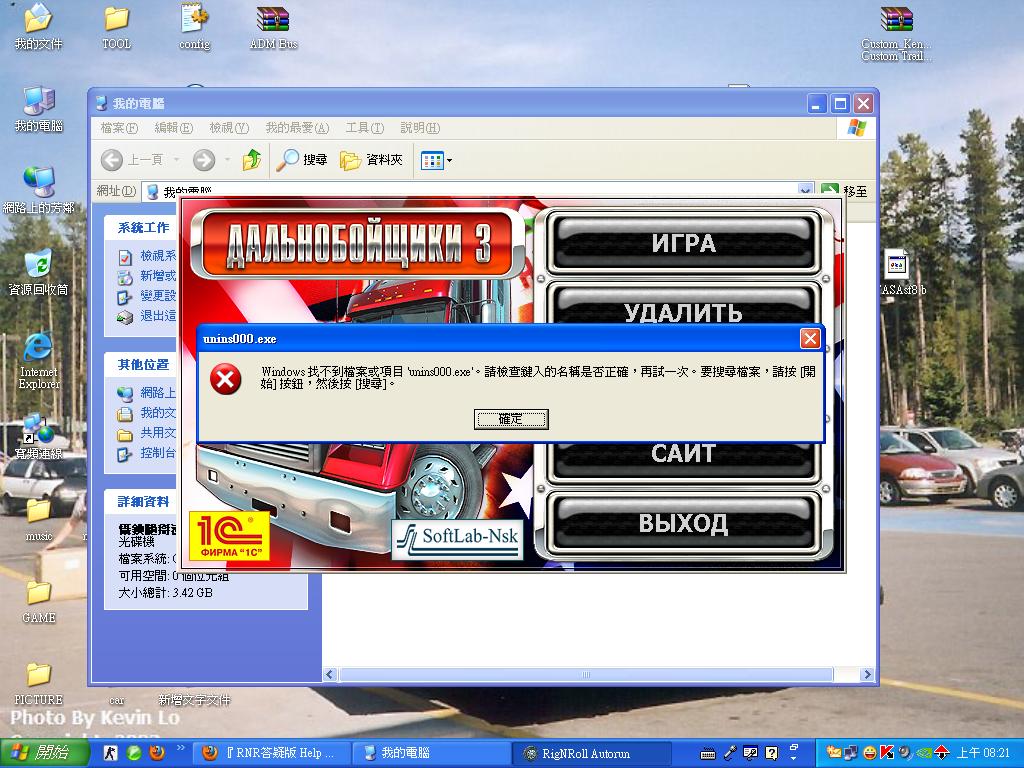Click the 系統工作 panel header
The height and width of the screenshot is (768, 1024).
(x=143, y=227)
